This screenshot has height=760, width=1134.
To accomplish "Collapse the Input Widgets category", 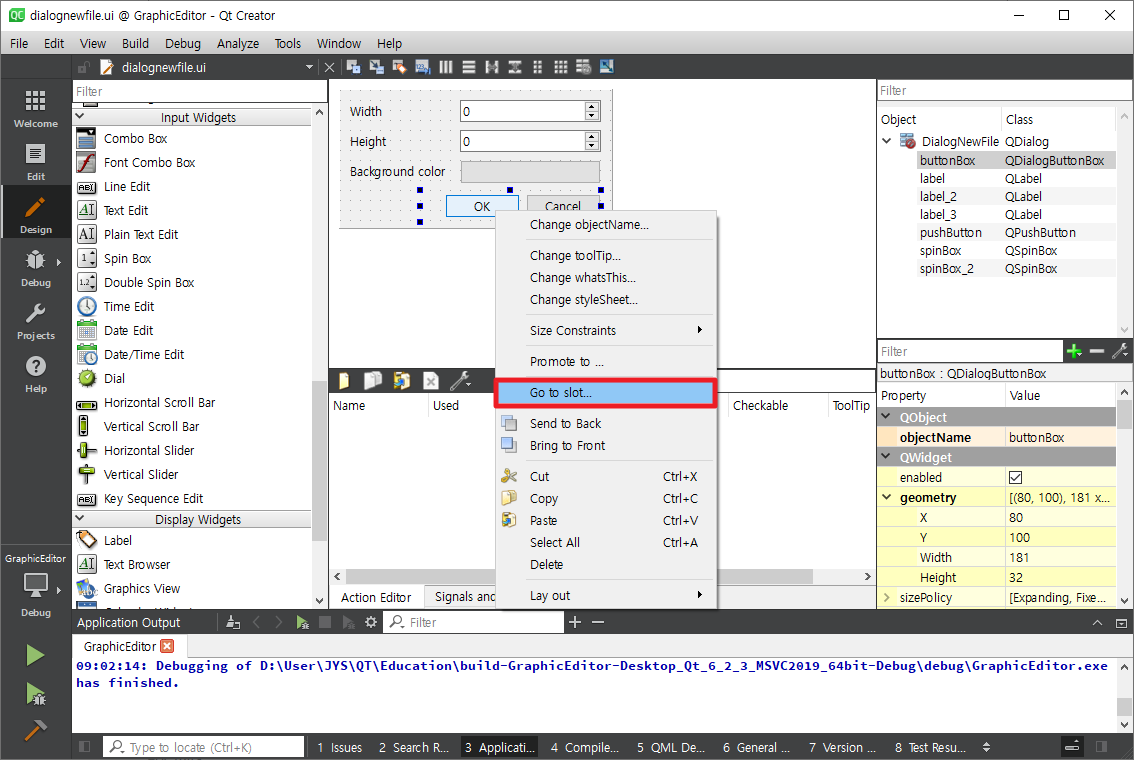I will (x=80, y=116).
